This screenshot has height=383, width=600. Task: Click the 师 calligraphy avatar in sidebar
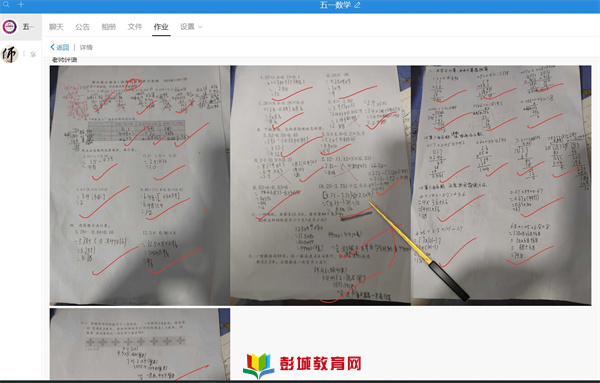click(10, 54)
